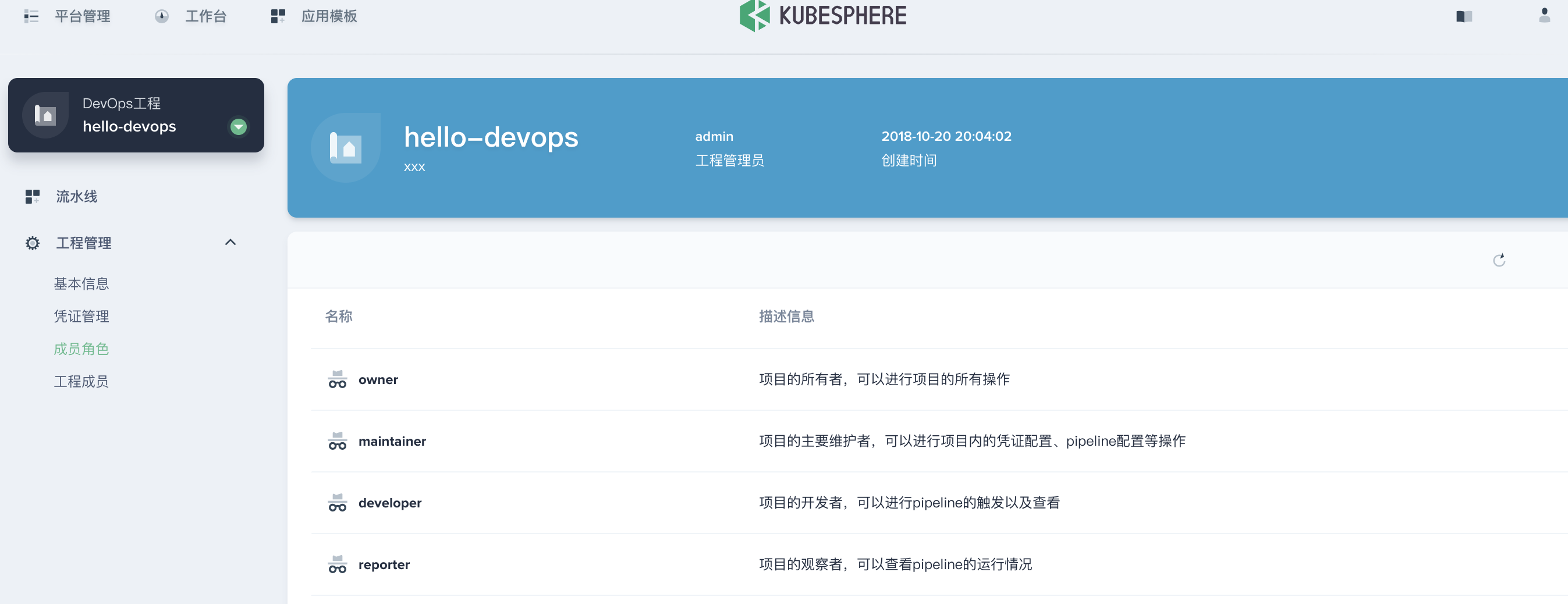Image resolution: width=1568 pixels, height=604 pixels.
Task: Click the 描述信息 column header
Action: point(786,317)
